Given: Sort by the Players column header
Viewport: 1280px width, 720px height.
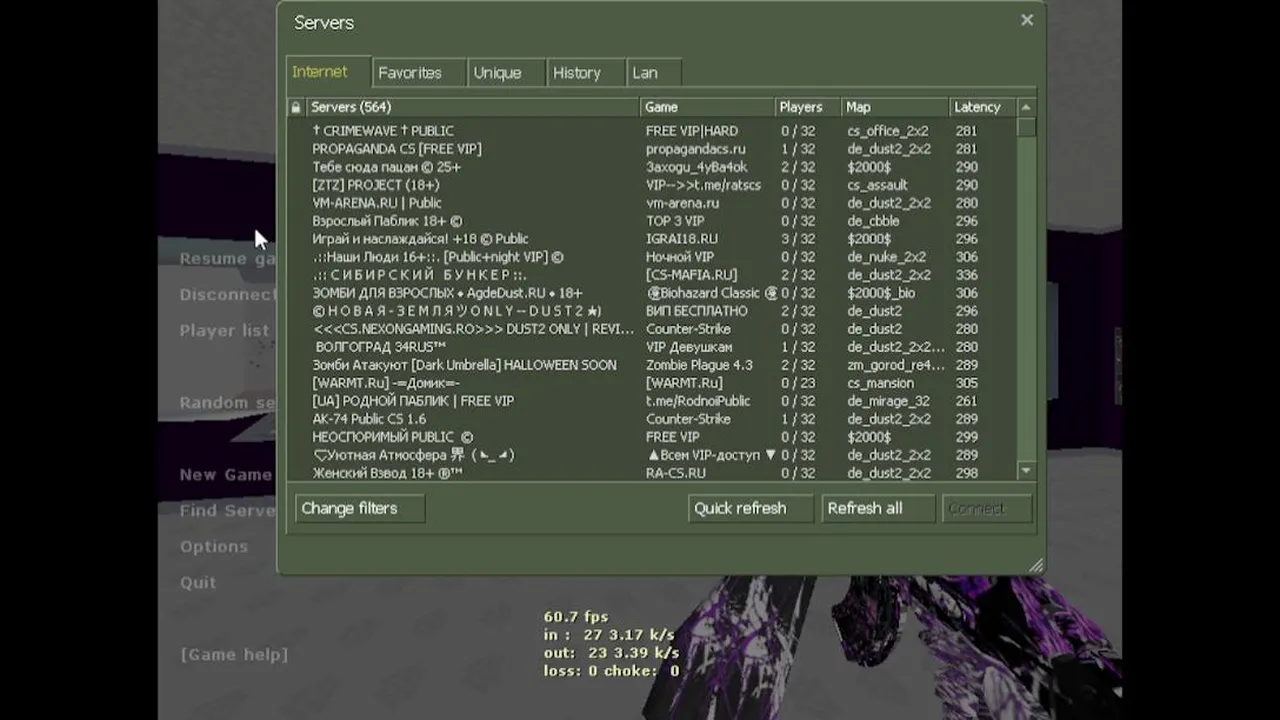Looking at the screenshot, I should click(808, 107).
